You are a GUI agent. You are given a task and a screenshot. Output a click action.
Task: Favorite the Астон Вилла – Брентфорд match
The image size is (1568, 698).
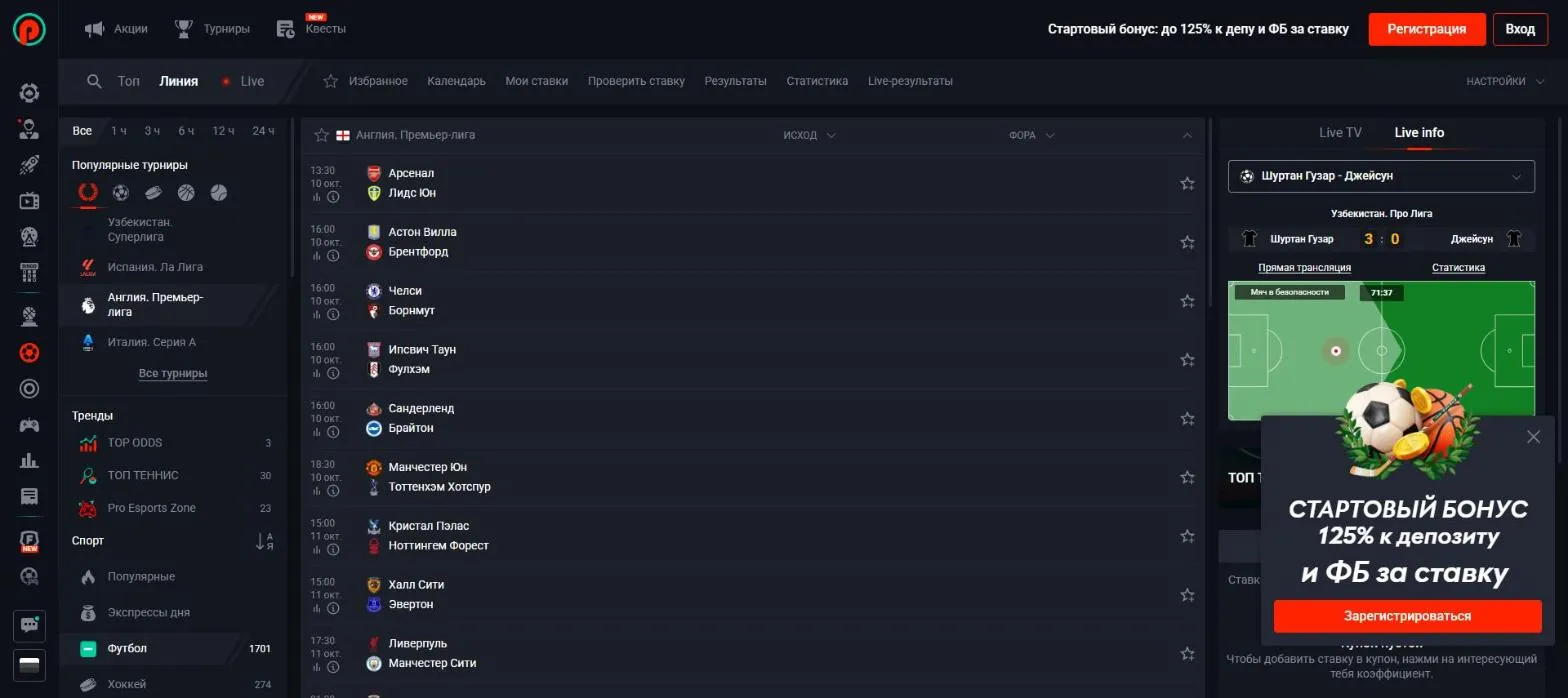[x=1187, y=242]
